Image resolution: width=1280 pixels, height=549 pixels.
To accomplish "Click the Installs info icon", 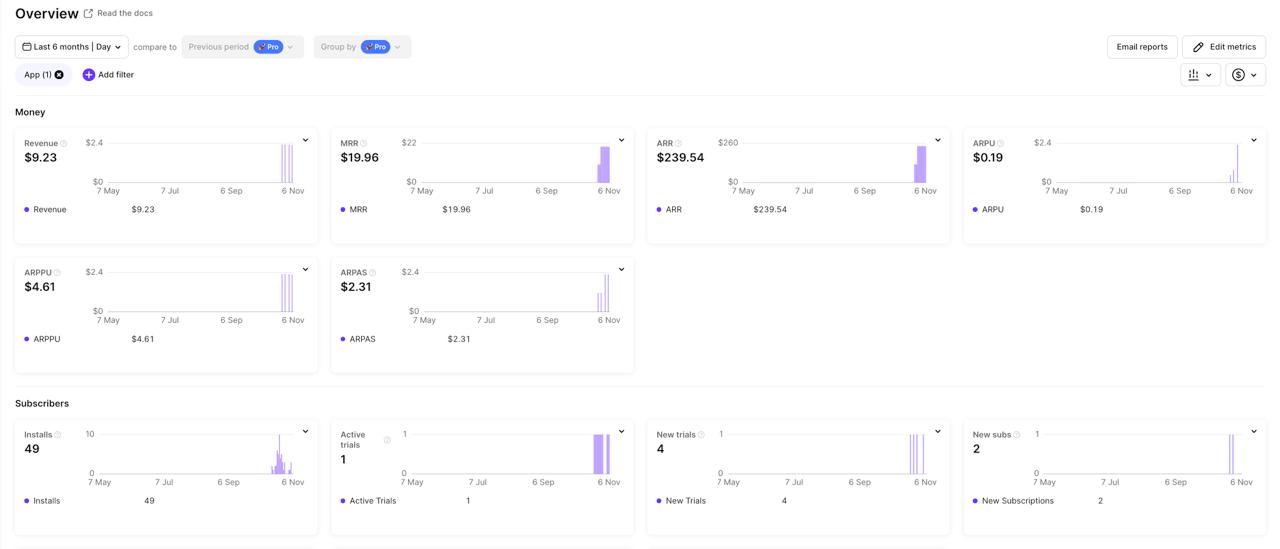I will tap(58, 435).
